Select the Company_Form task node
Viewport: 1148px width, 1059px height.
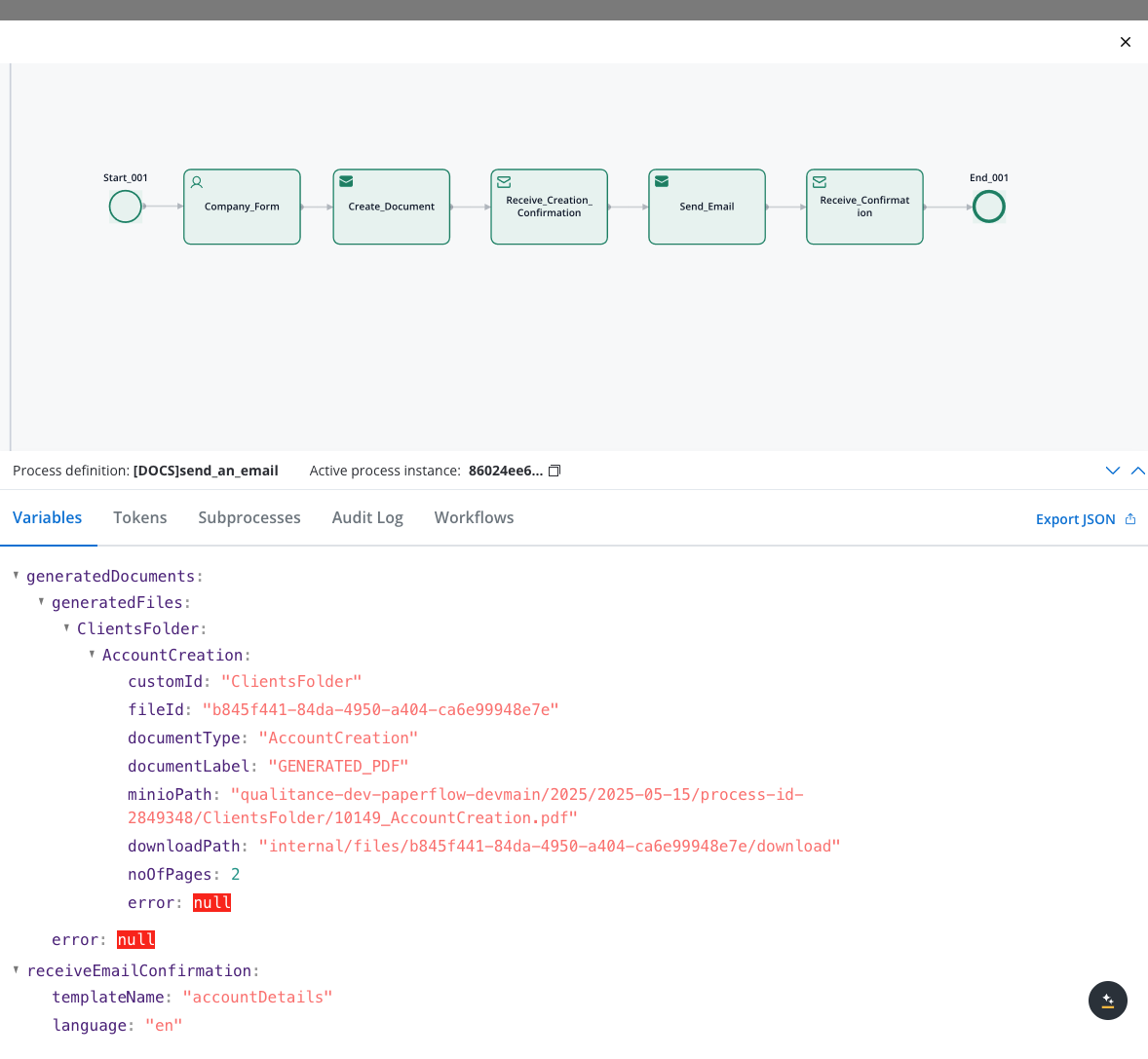(x=242, y=207)
